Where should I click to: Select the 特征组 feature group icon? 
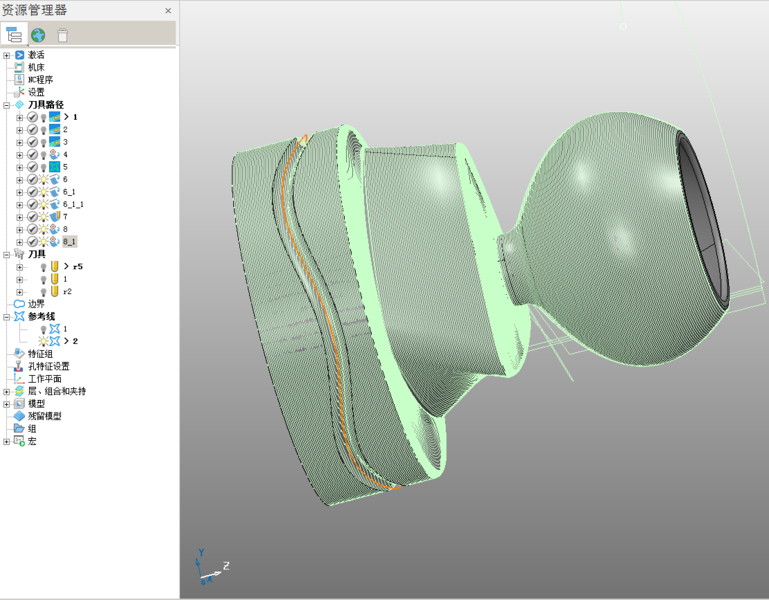pyautogui.click(x=19, y=354)
